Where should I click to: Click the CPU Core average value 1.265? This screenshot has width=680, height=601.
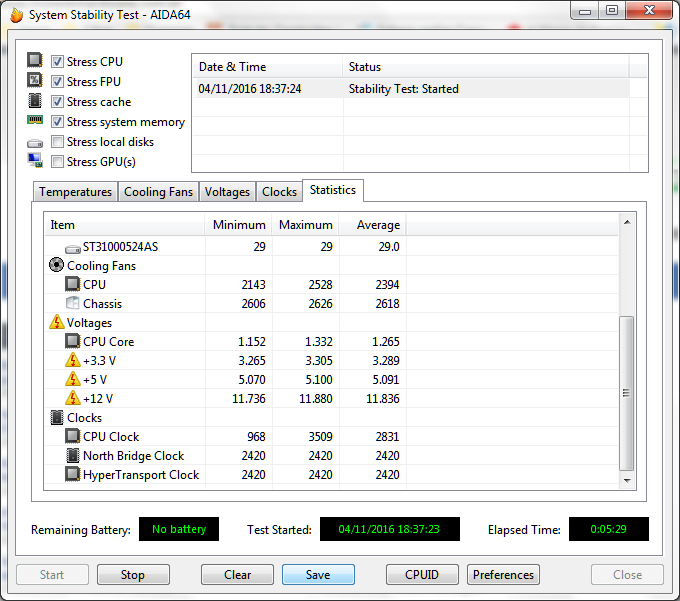click(386, 342)
